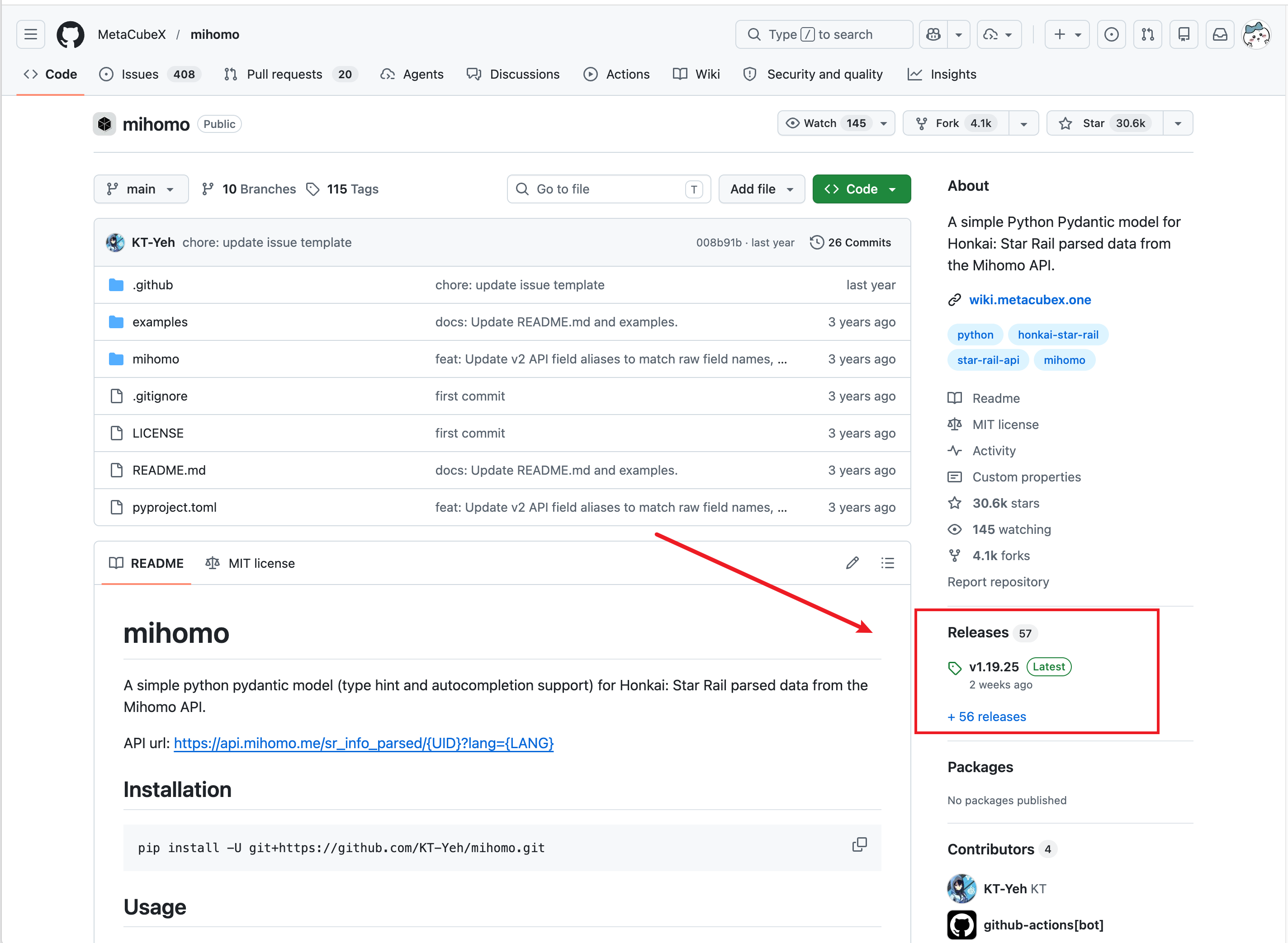Open Copilot chat icon in header
This screenshot has width=1288, height=943.
[x=933, y=34]
